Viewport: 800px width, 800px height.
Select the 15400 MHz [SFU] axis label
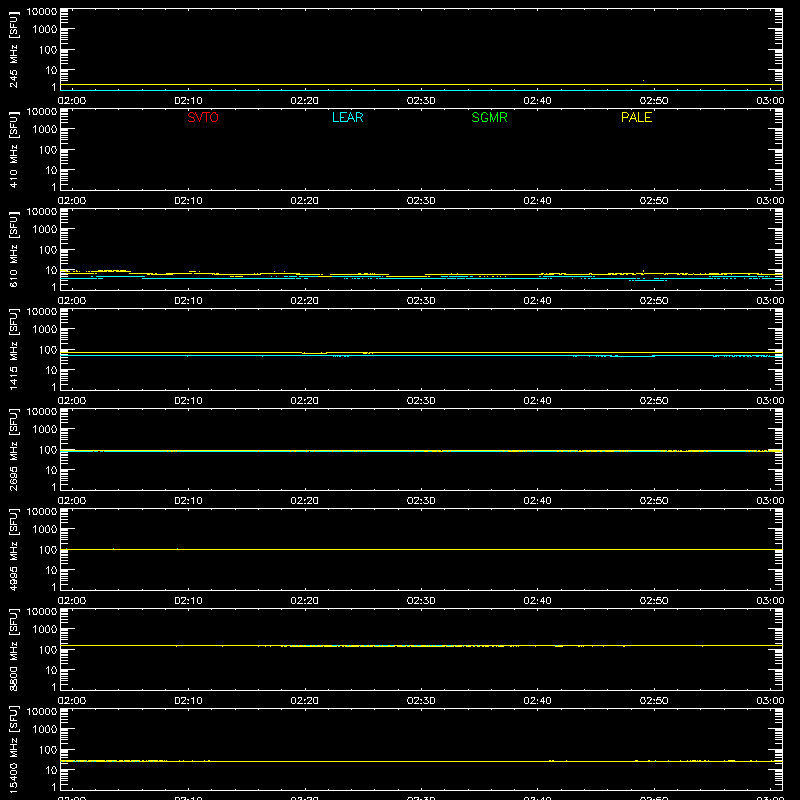[x=13, y=749]
